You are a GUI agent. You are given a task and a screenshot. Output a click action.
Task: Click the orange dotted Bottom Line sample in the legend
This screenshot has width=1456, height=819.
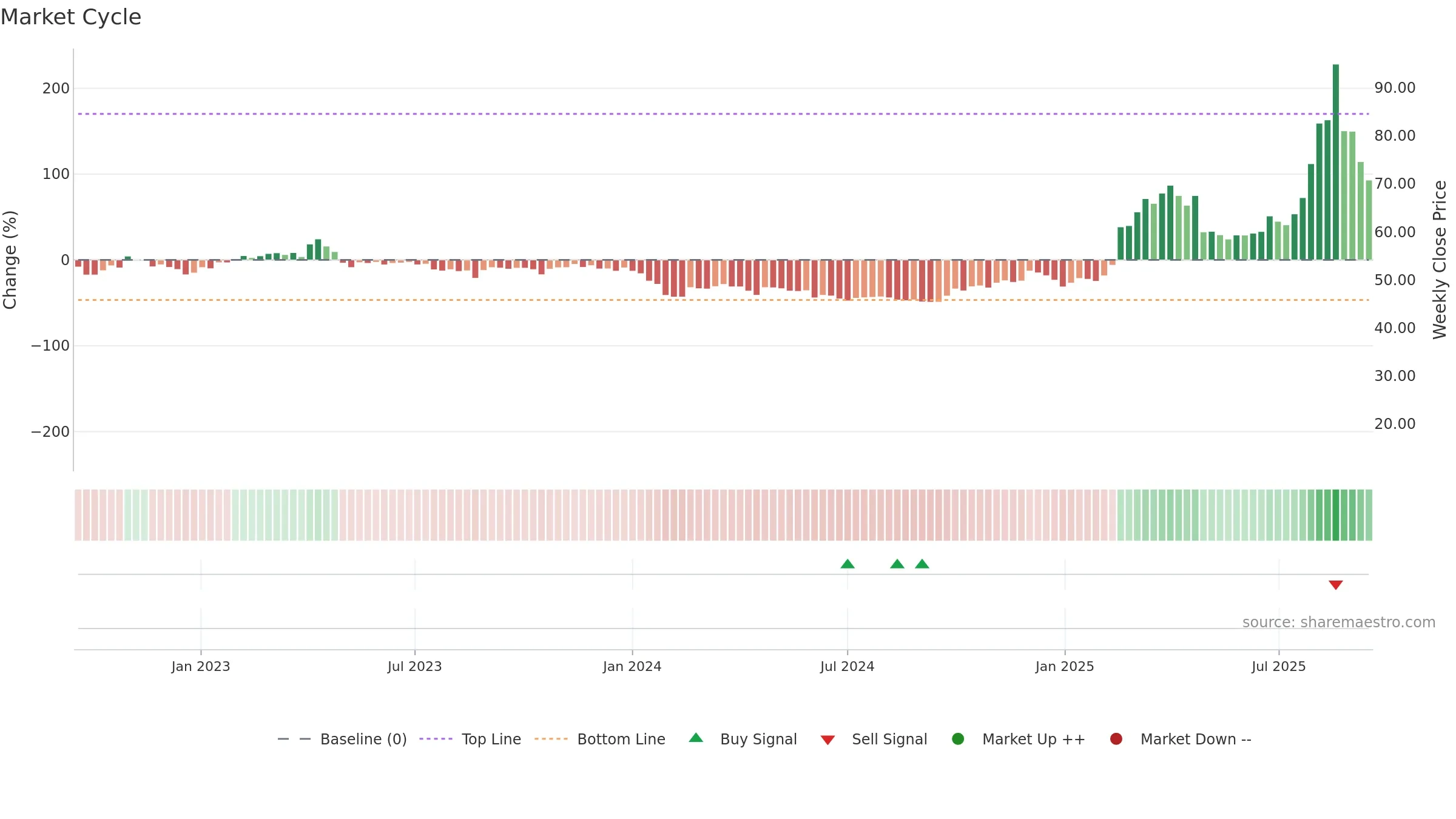click(551, 739)
